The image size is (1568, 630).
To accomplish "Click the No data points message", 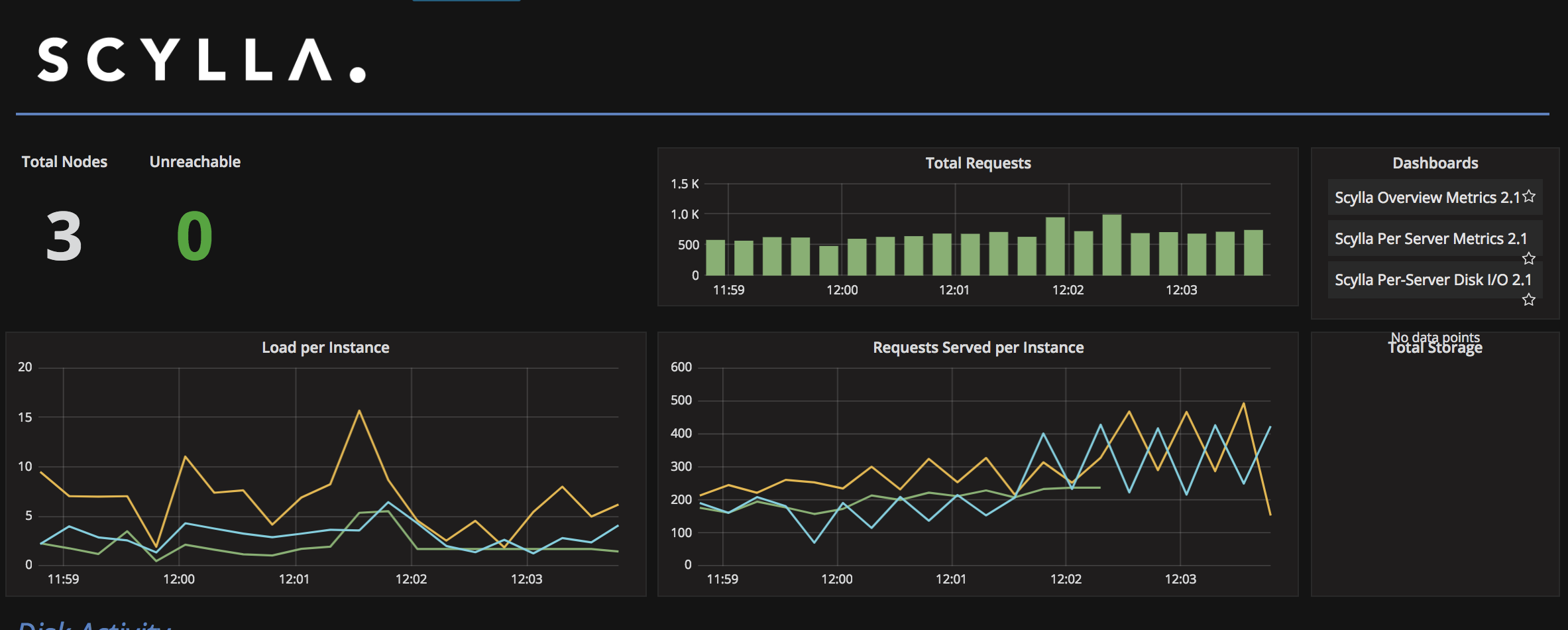I will tap(1435, 337).
